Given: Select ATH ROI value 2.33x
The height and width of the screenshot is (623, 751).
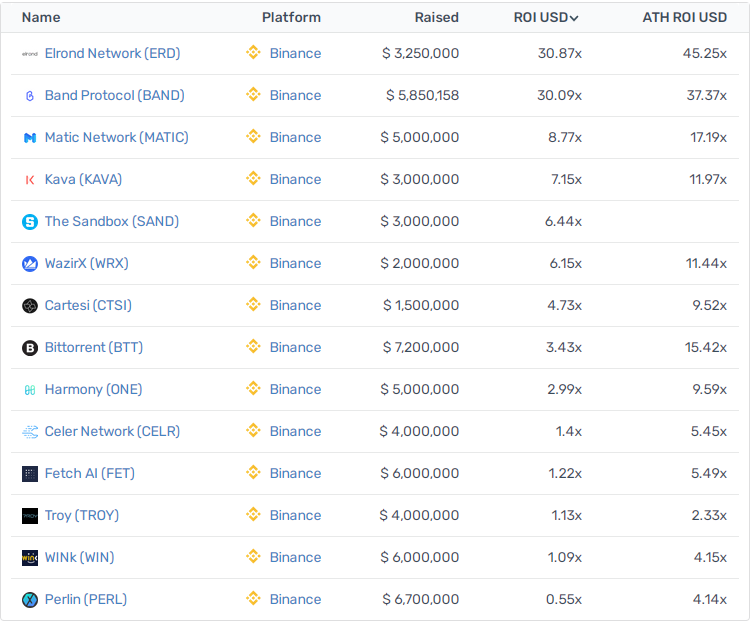Looking at the screenshot, I should (709, 516).
